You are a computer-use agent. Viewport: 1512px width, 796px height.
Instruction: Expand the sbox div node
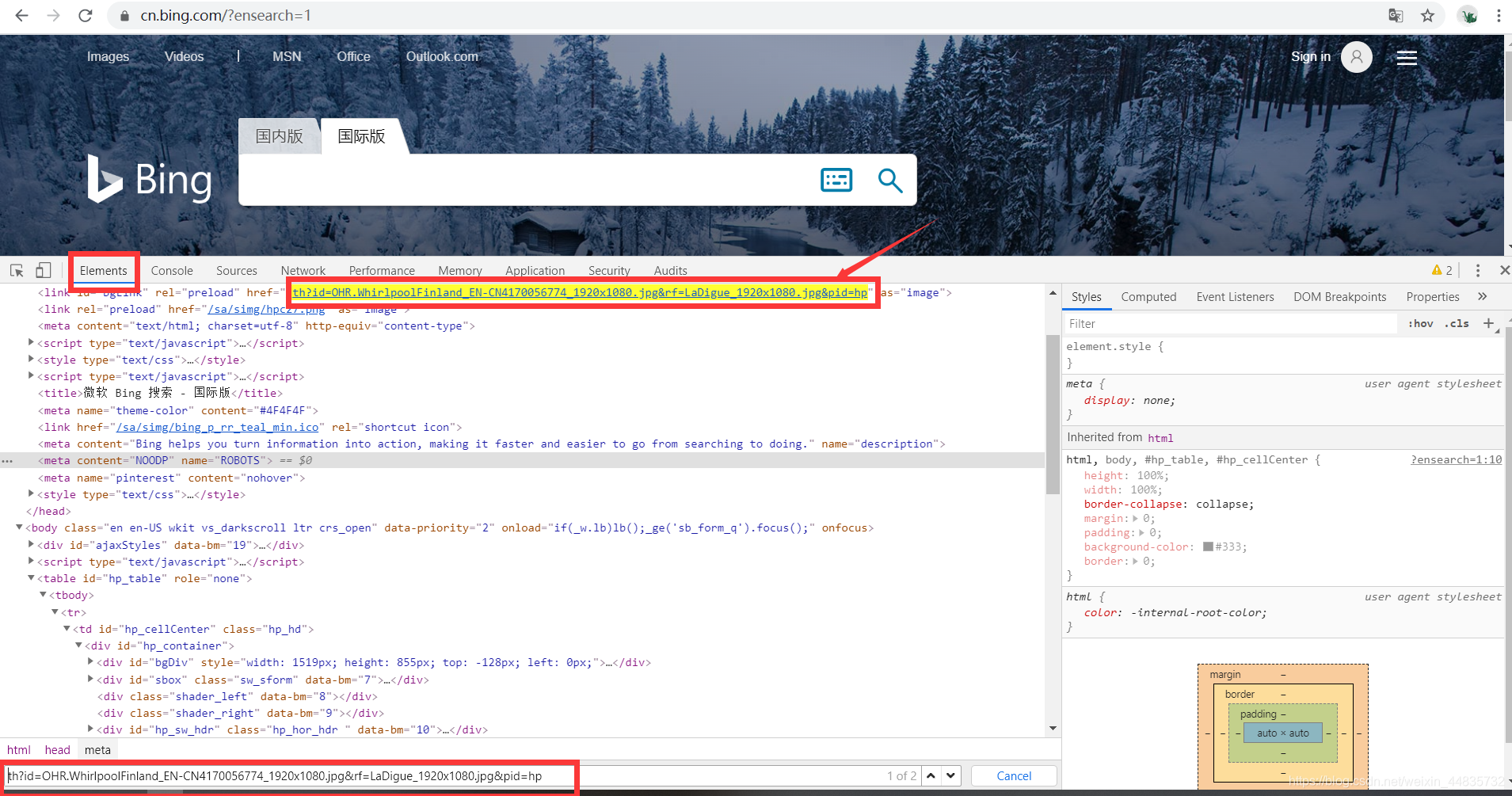pos(90,679)
